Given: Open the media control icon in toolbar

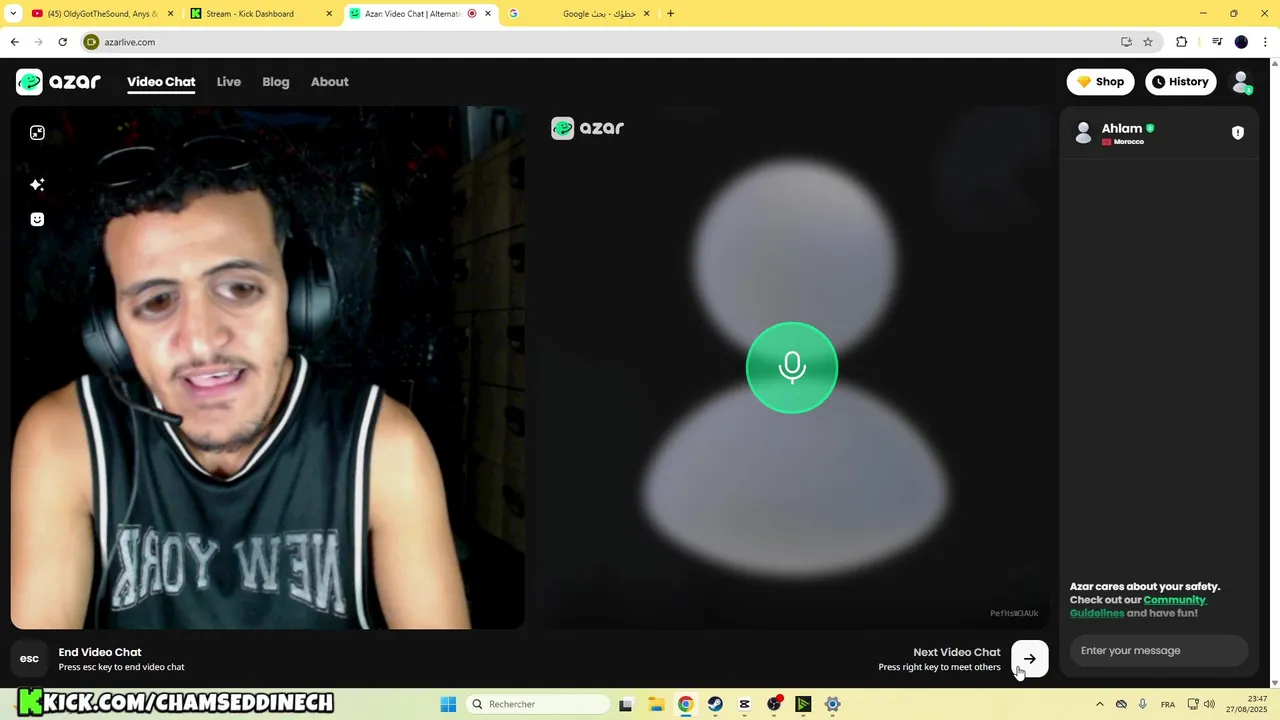Looking at the screenshot, I should 1217,42.
